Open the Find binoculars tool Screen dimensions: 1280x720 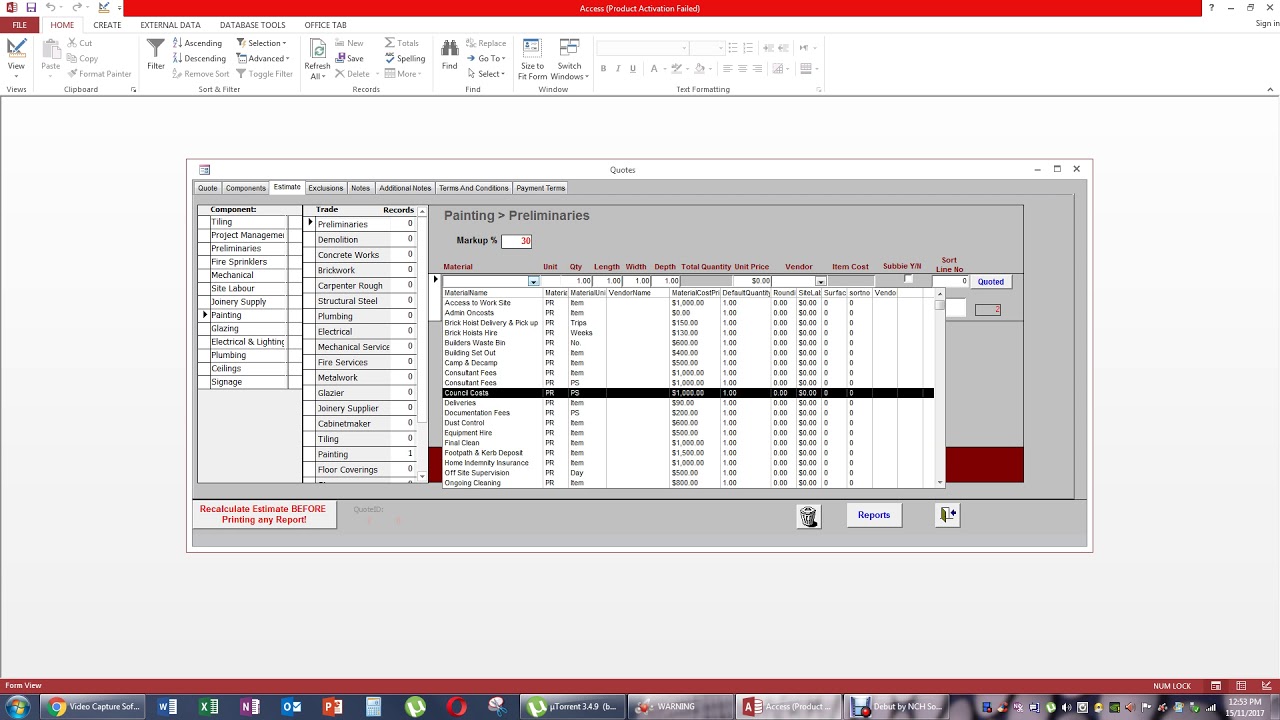tap(450, 48)
